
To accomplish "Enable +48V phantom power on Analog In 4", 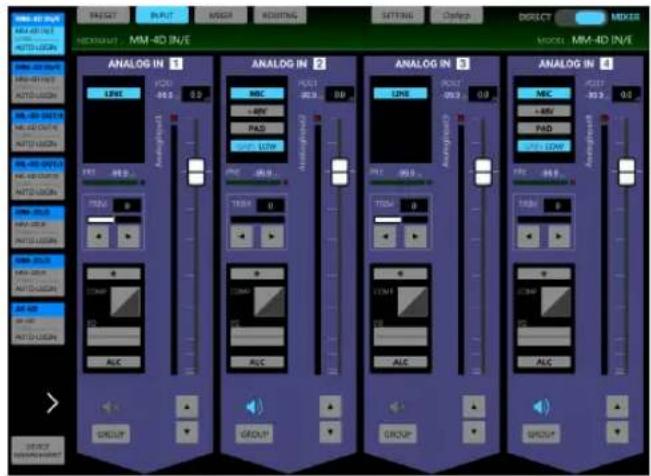I will click(544, 111).
